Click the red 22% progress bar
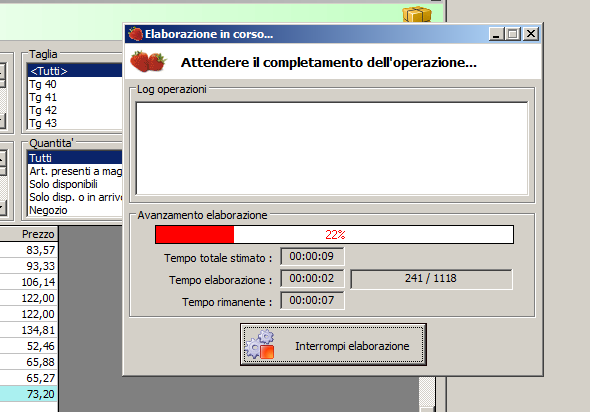 tap(334, 235)
